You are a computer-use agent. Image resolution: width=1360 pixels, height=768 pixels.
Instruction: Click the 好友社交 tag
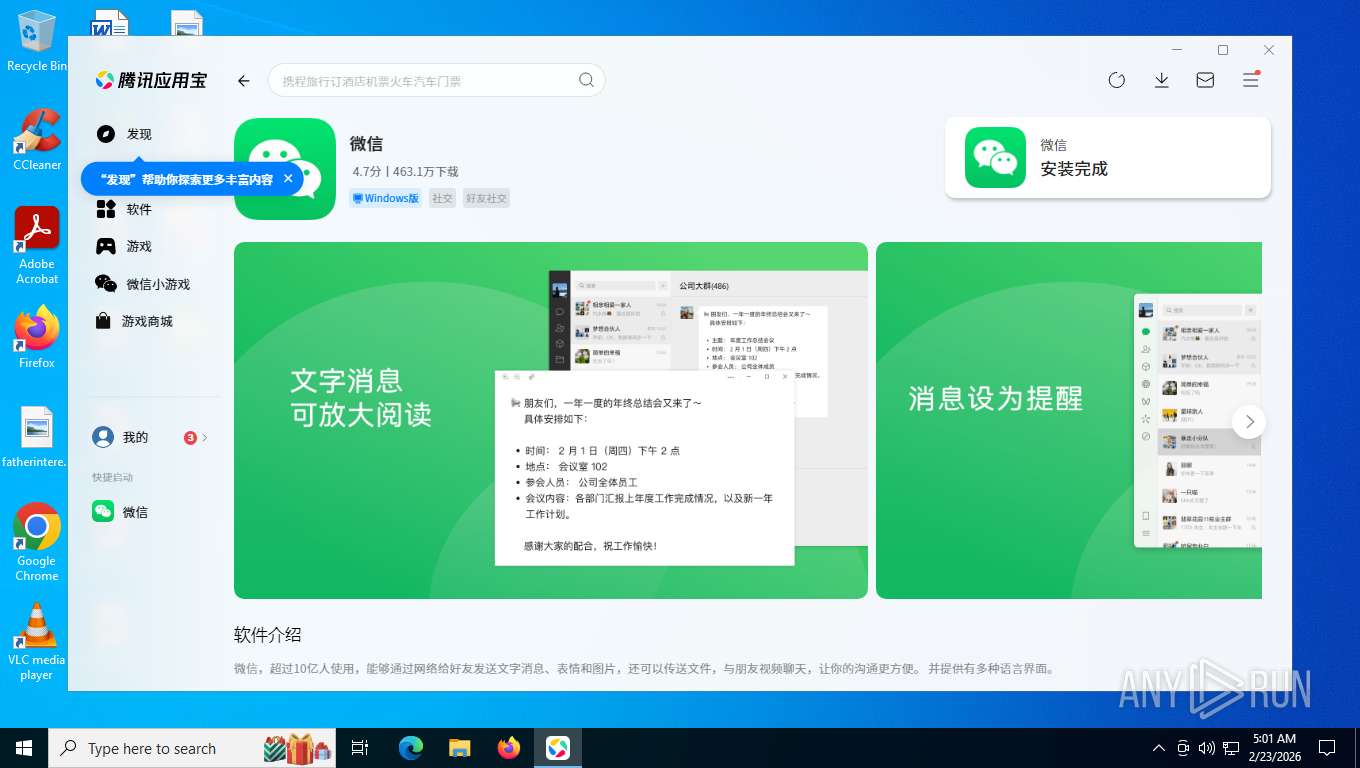tap(486, 198)
